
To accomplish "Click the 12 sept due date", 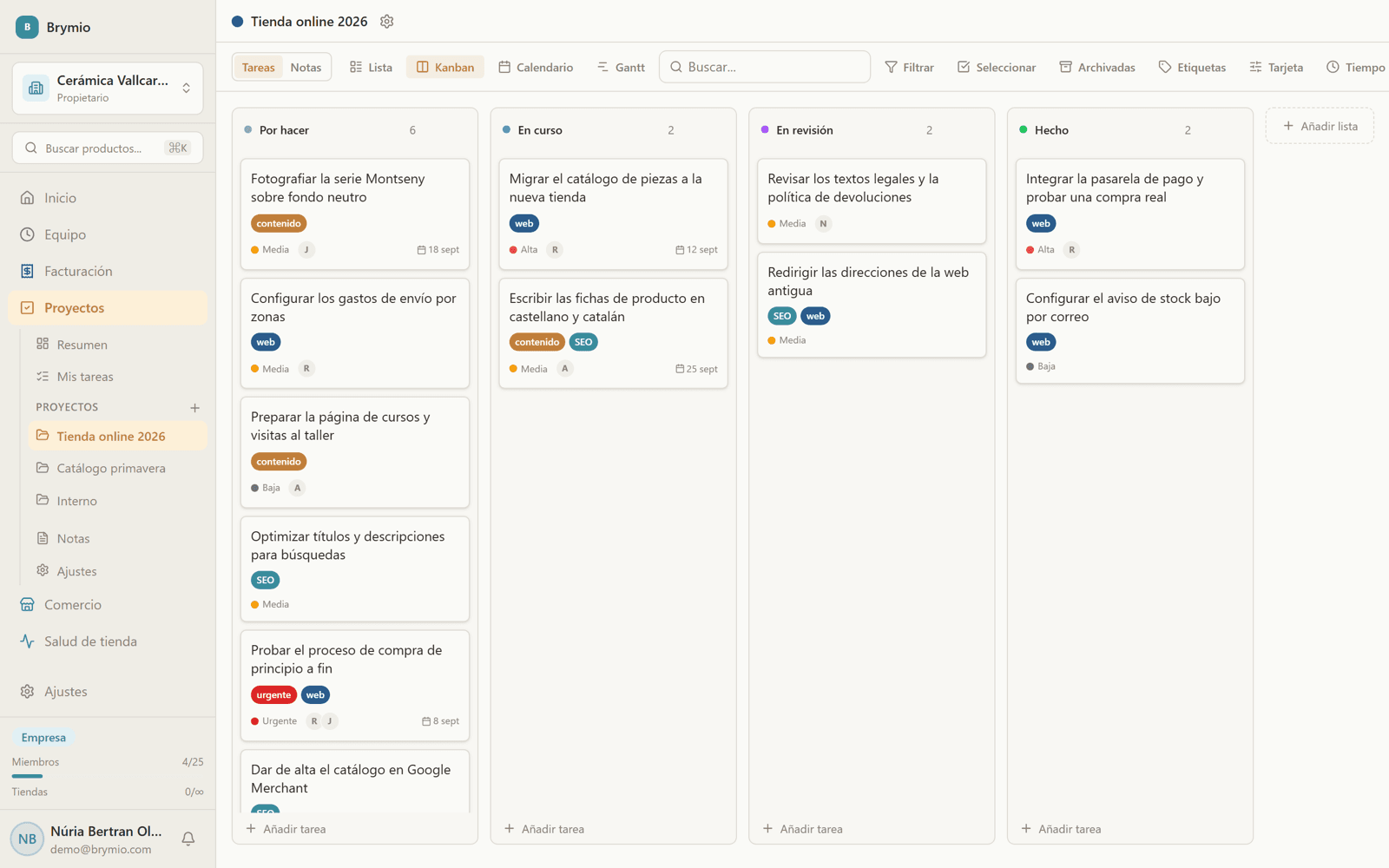I will pos(696,250).
